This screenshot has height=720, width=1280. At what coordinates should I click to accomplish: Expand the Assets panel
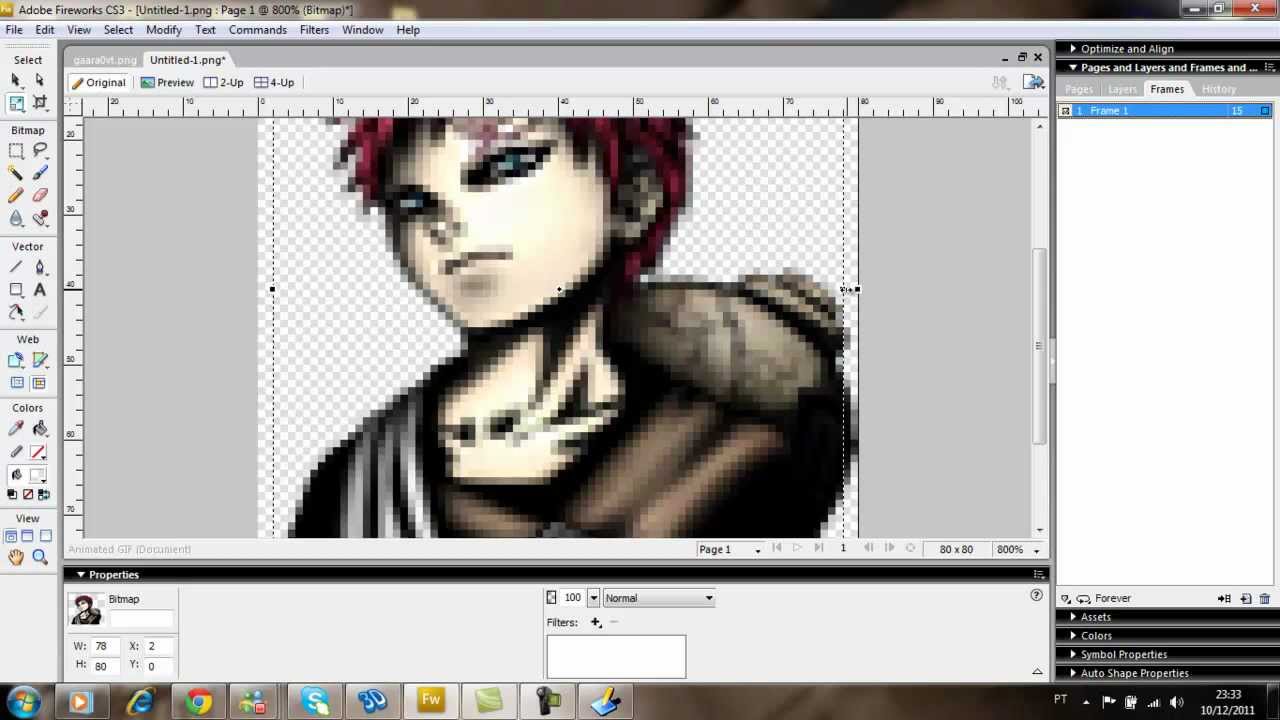(x=1073, y=617)
